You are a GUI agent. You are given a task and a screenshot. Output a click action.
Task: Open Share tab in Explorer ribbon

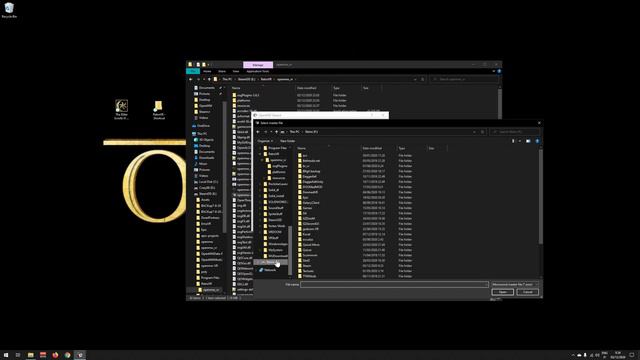tap(222, 71)
